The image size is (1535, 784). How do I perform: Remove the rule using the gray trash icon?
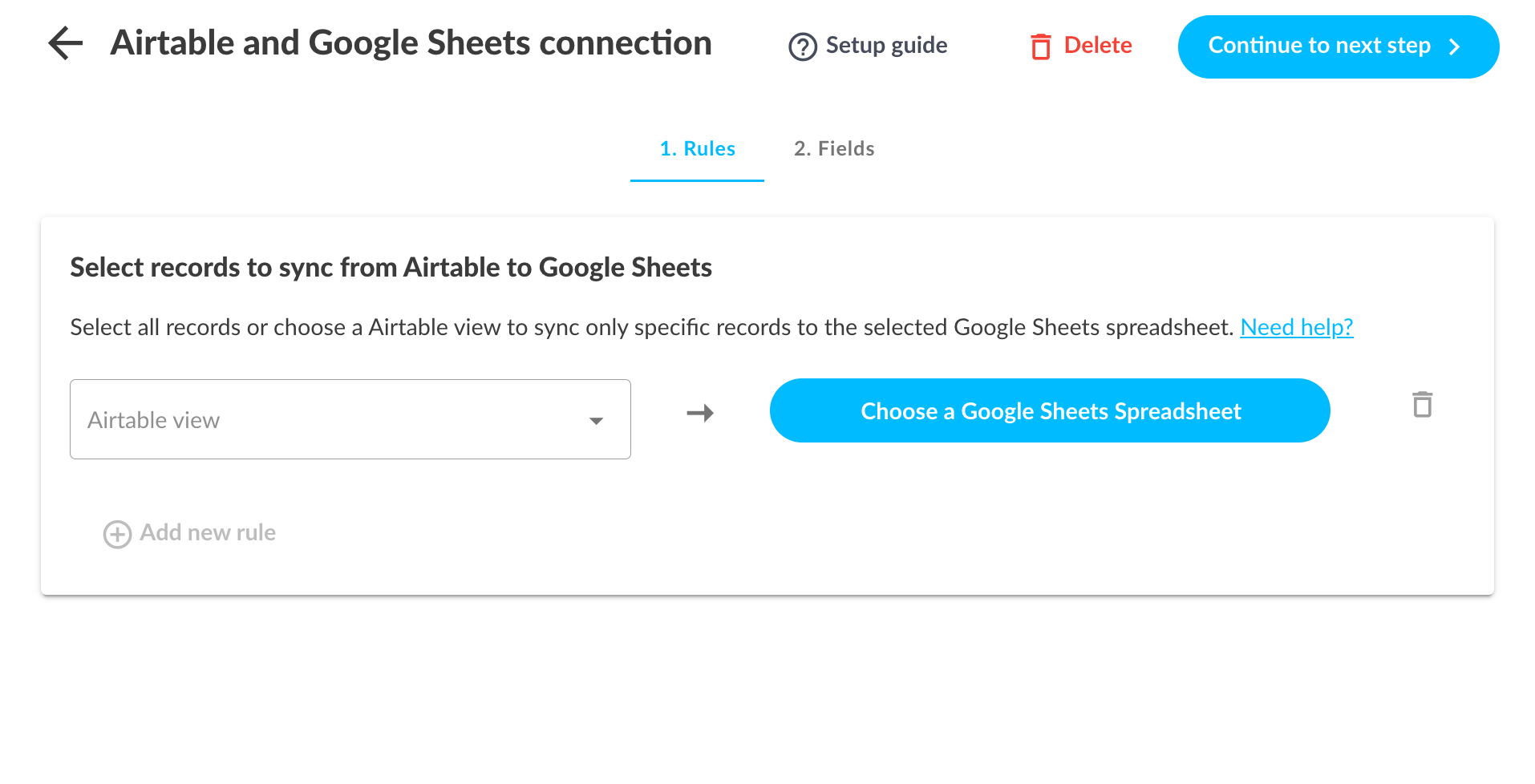[1422, 405]
